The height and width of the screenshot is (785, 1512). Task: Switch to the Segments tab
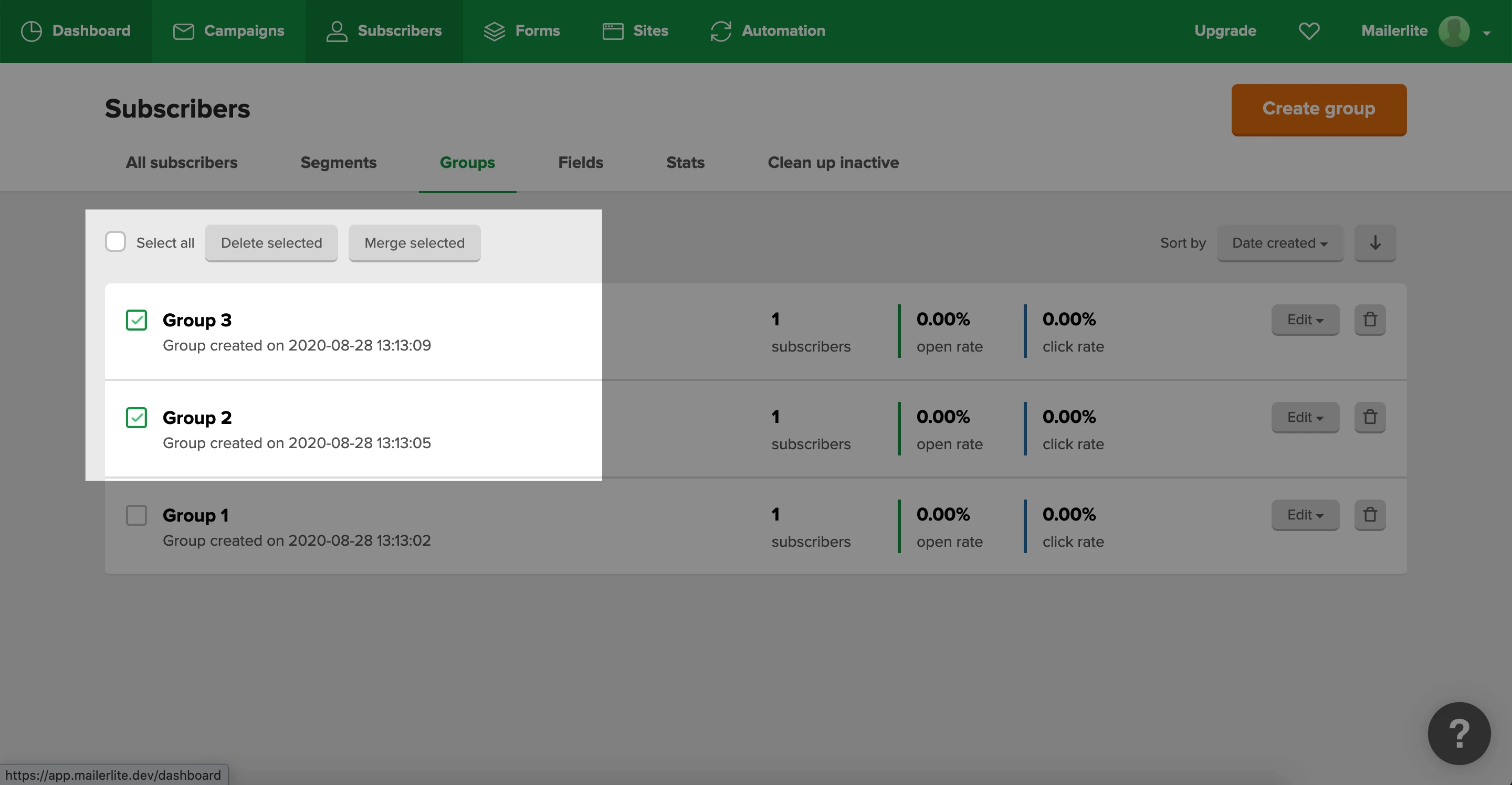338,163
